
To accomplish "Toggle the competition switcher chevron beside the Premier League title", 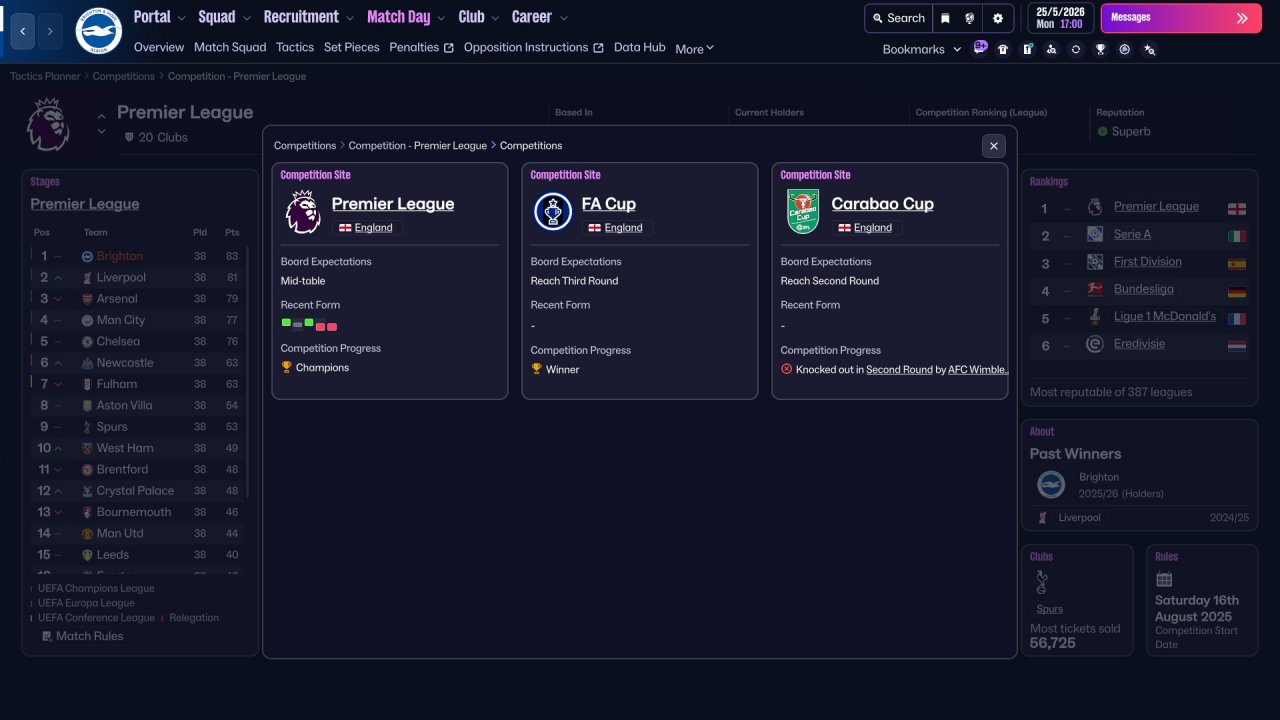I will click(101, 125).
